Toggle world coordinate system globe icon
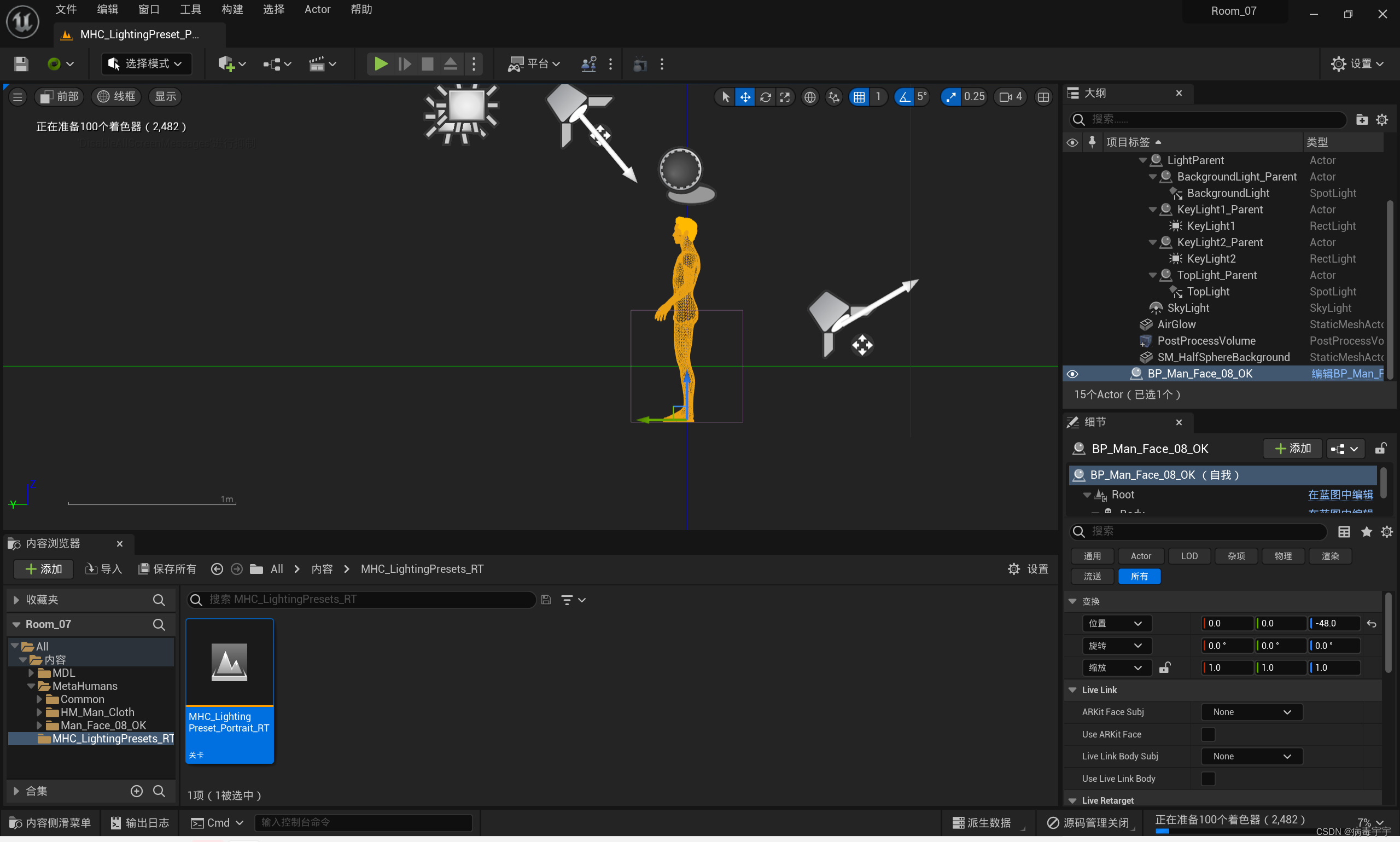This screenshot has width=1400, height=842. click(810, 97)
